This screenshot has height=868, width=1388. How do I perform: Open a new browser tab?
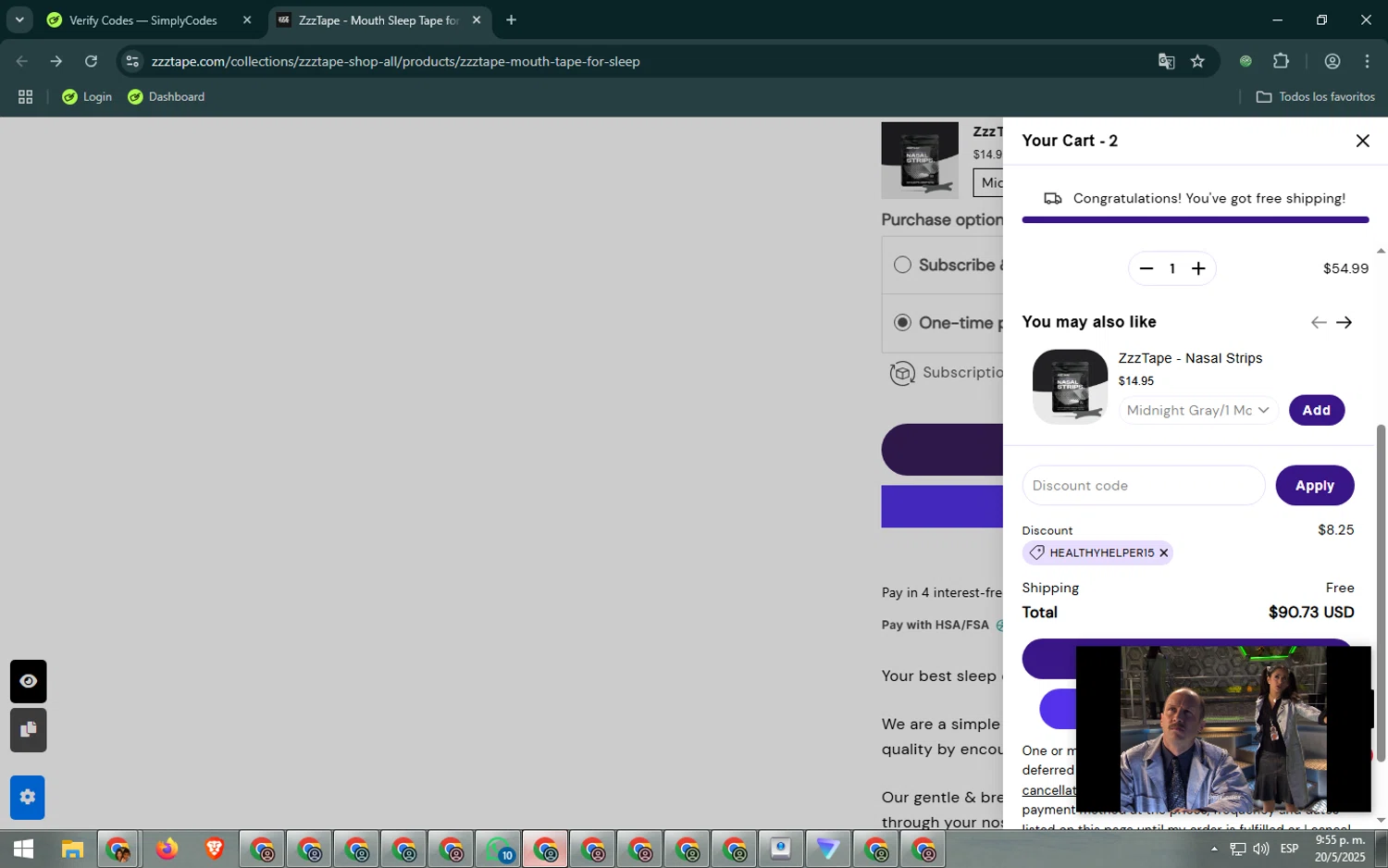(x=511, y=20)
